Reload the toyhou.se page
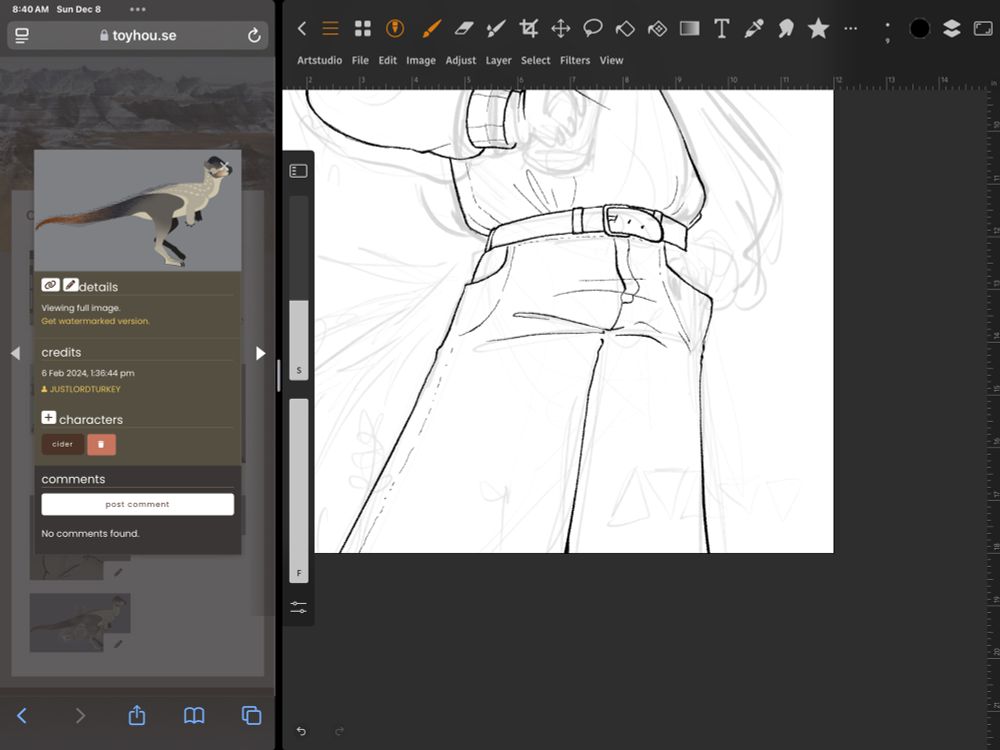Image resolution: width=1000 pixels, height=750 pixels. 254,35
